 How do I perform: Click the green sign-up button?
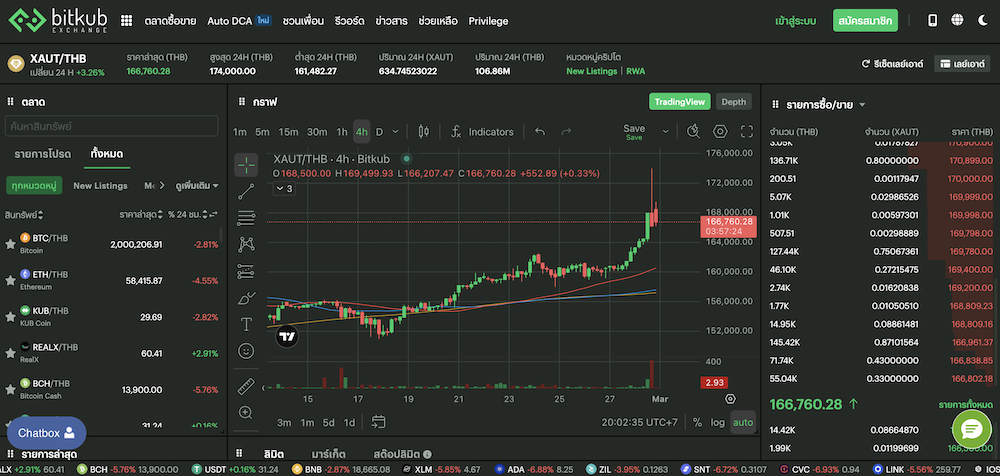point(865,20)
